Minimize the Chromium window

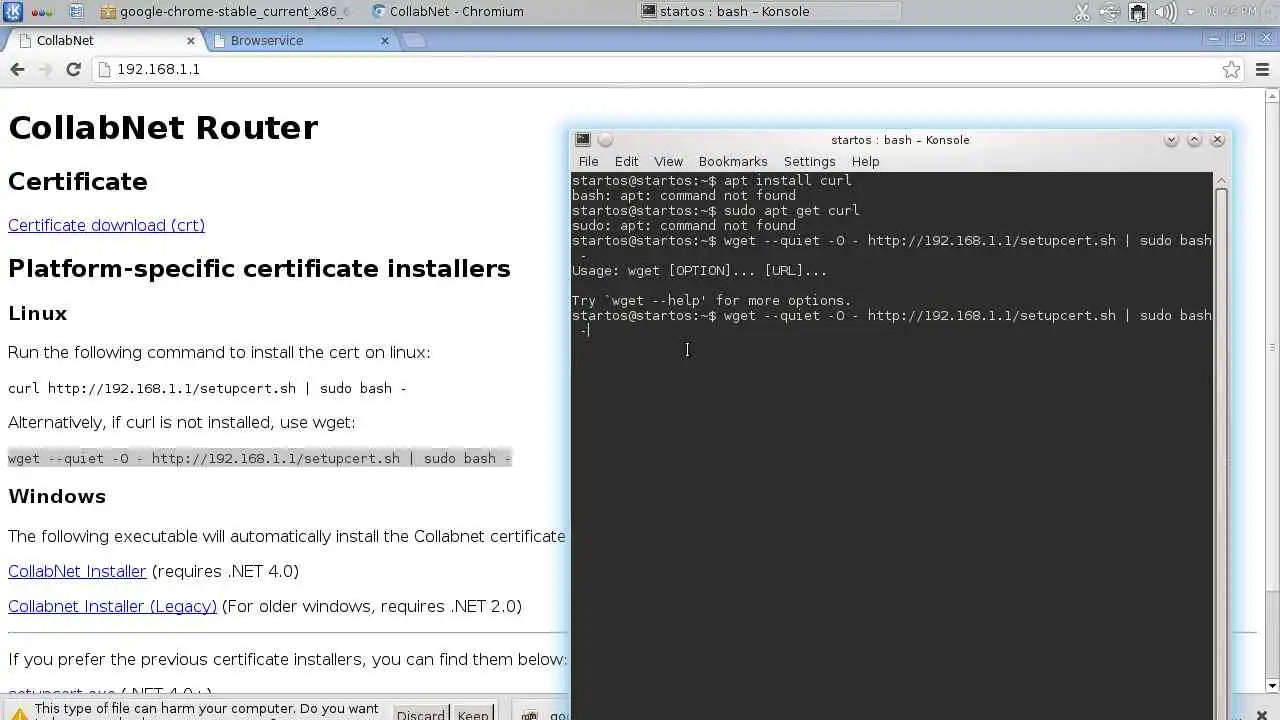point(1215,39)
